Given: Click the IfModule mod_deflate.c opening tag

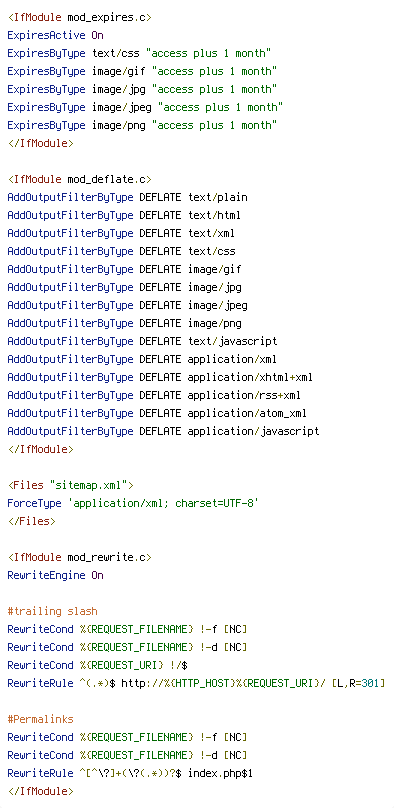Looking at the screenshot, I should tap(79, 180).
